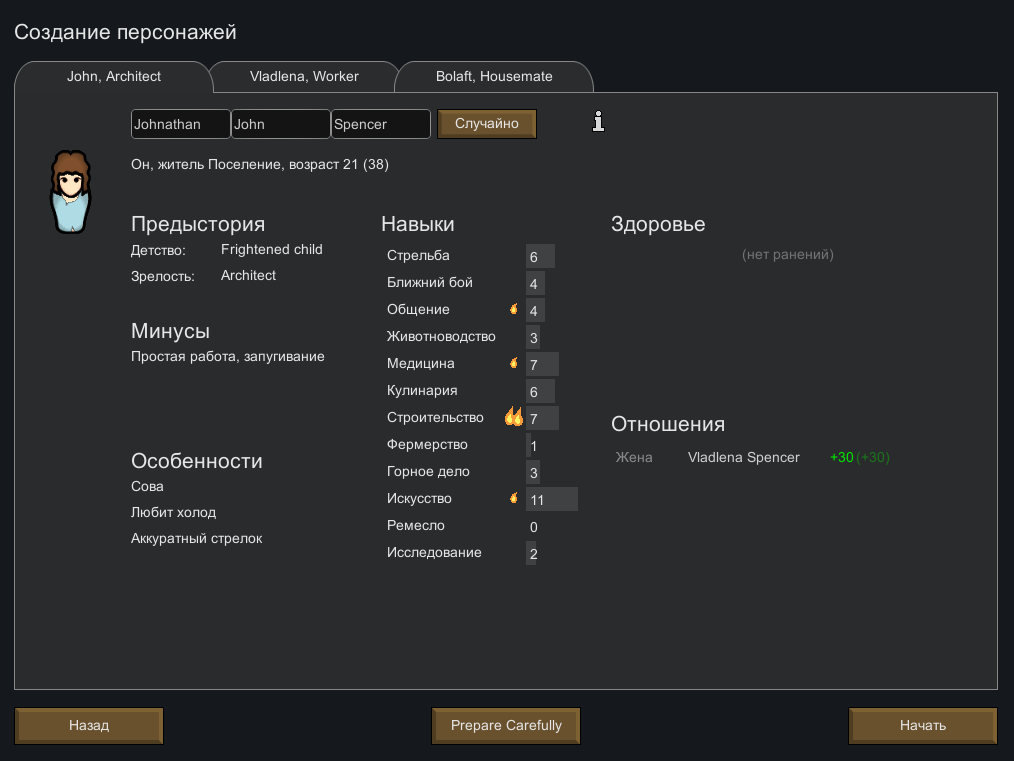The width and height of the screenshot is (1014, 761).
Task: Click the character info icon
Action: (x=599, y=122)
